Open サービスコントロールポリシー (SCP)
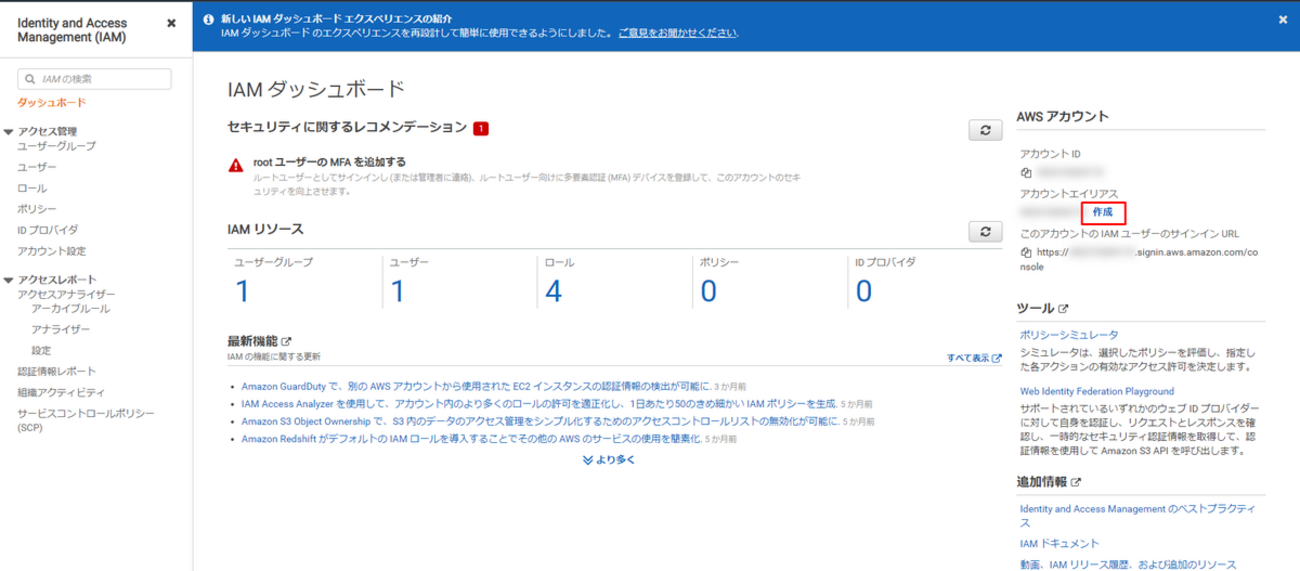1300x571 pixels. pyautogui.click(x=86, y=419)
